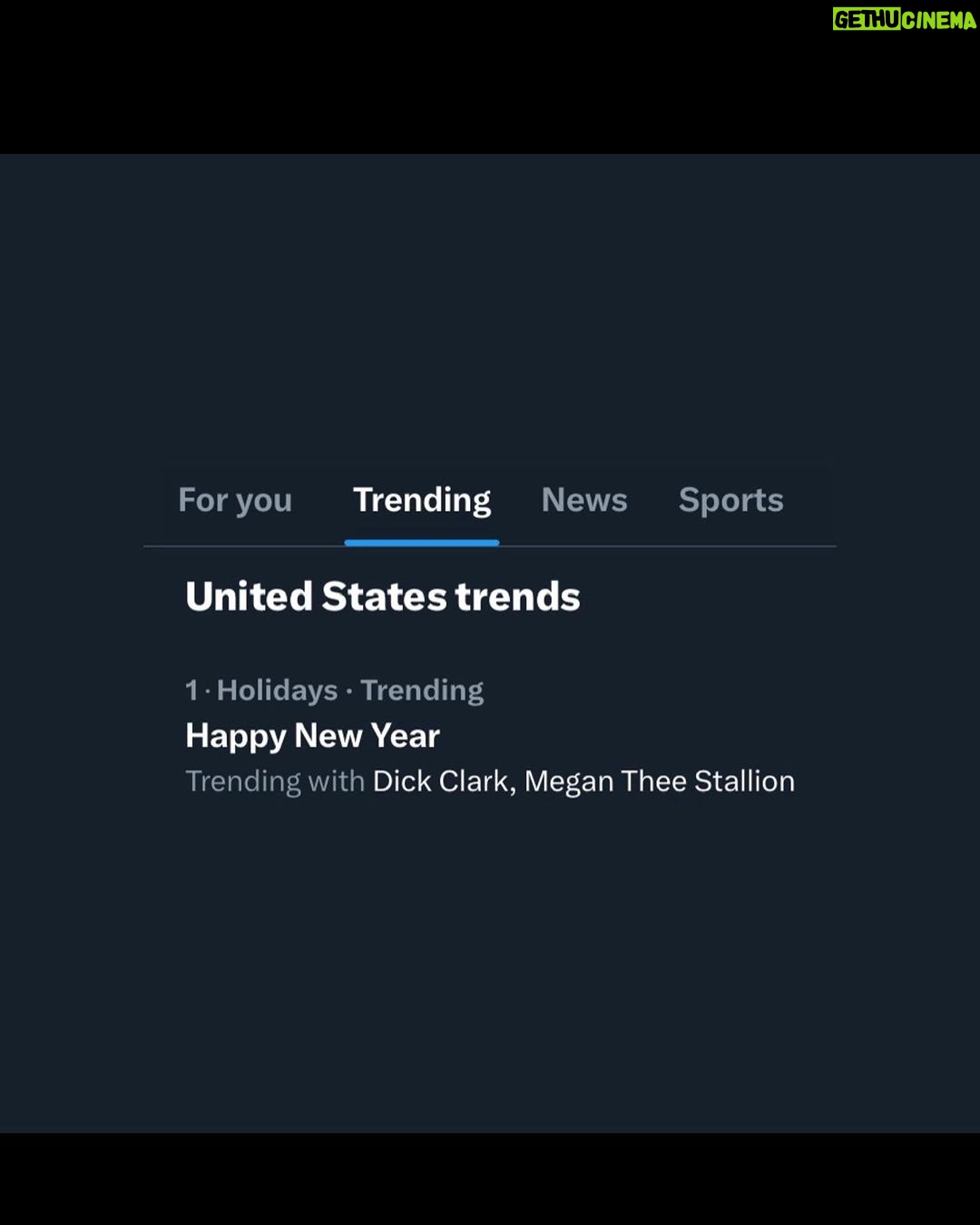Open the Megan Thee Stallion related trend
The height and width of the screenshot is (1225, 980).
click(x=660, y=781)
